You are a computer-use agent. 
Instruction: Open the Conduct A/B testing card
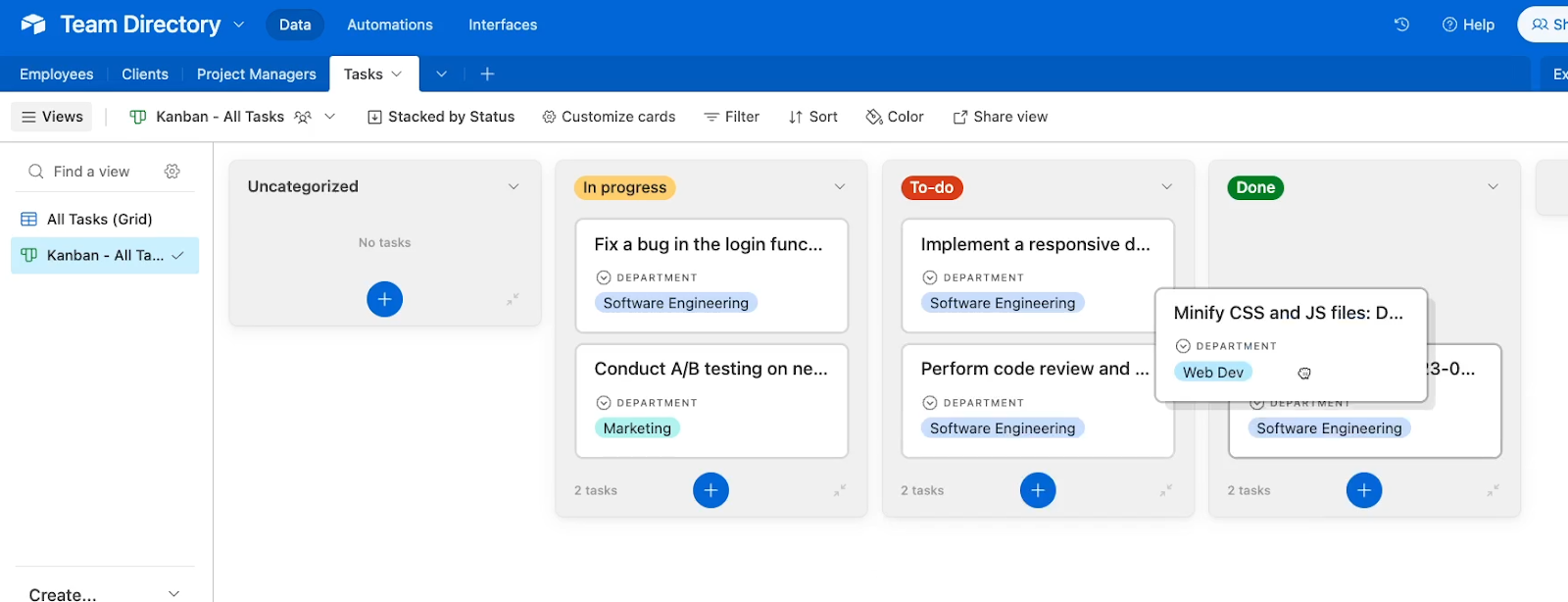point(711,401)
